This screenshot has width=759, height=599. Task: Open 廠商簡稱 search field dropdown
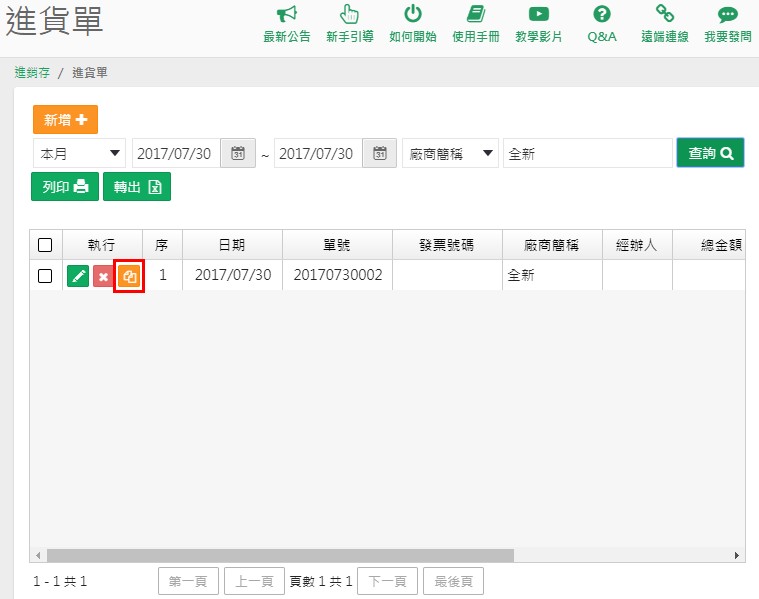click(450, 153)
